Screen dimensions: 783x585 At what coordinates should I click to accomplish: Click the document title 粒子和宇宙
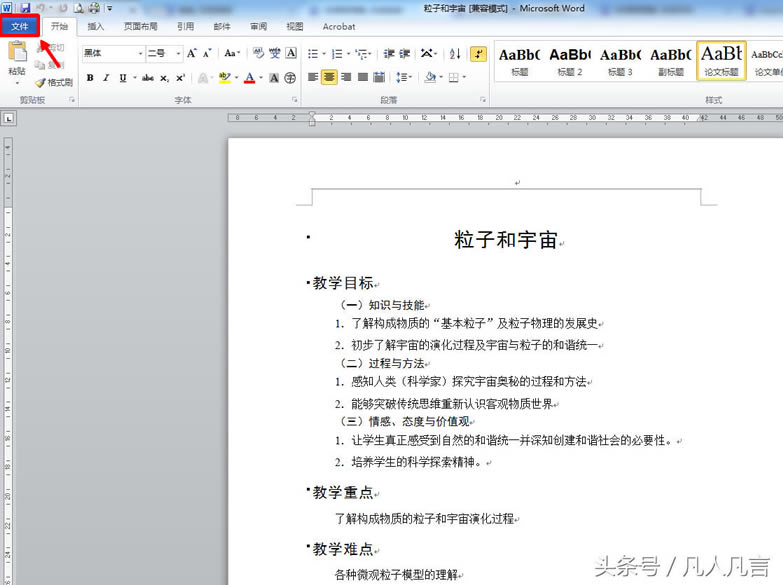click(x=506, y=240)
